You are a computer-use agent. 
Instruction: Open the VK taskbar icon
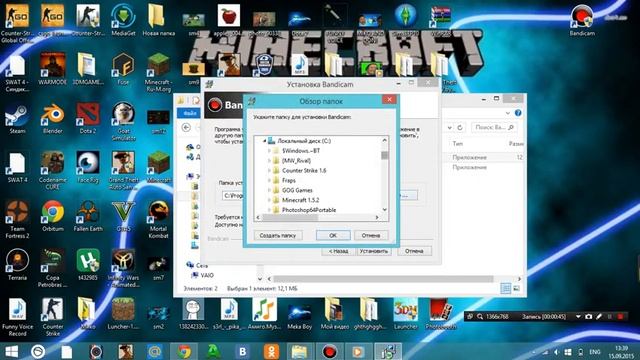(x=242, y=351)
